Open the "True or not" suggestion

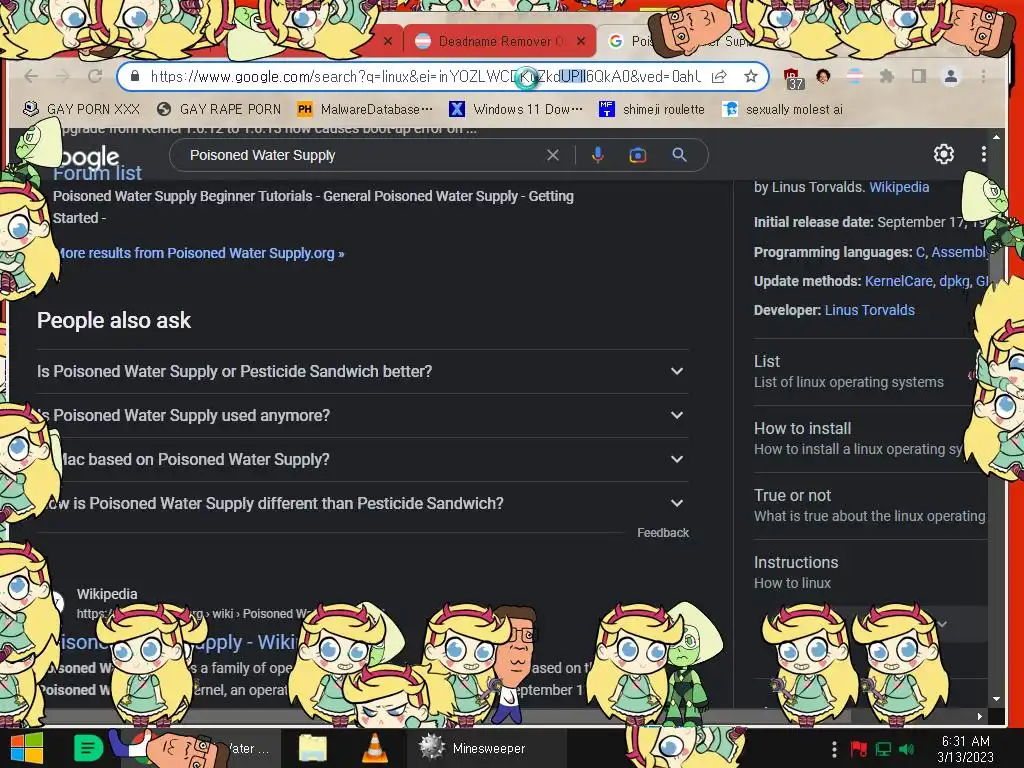tap(869, 505)
